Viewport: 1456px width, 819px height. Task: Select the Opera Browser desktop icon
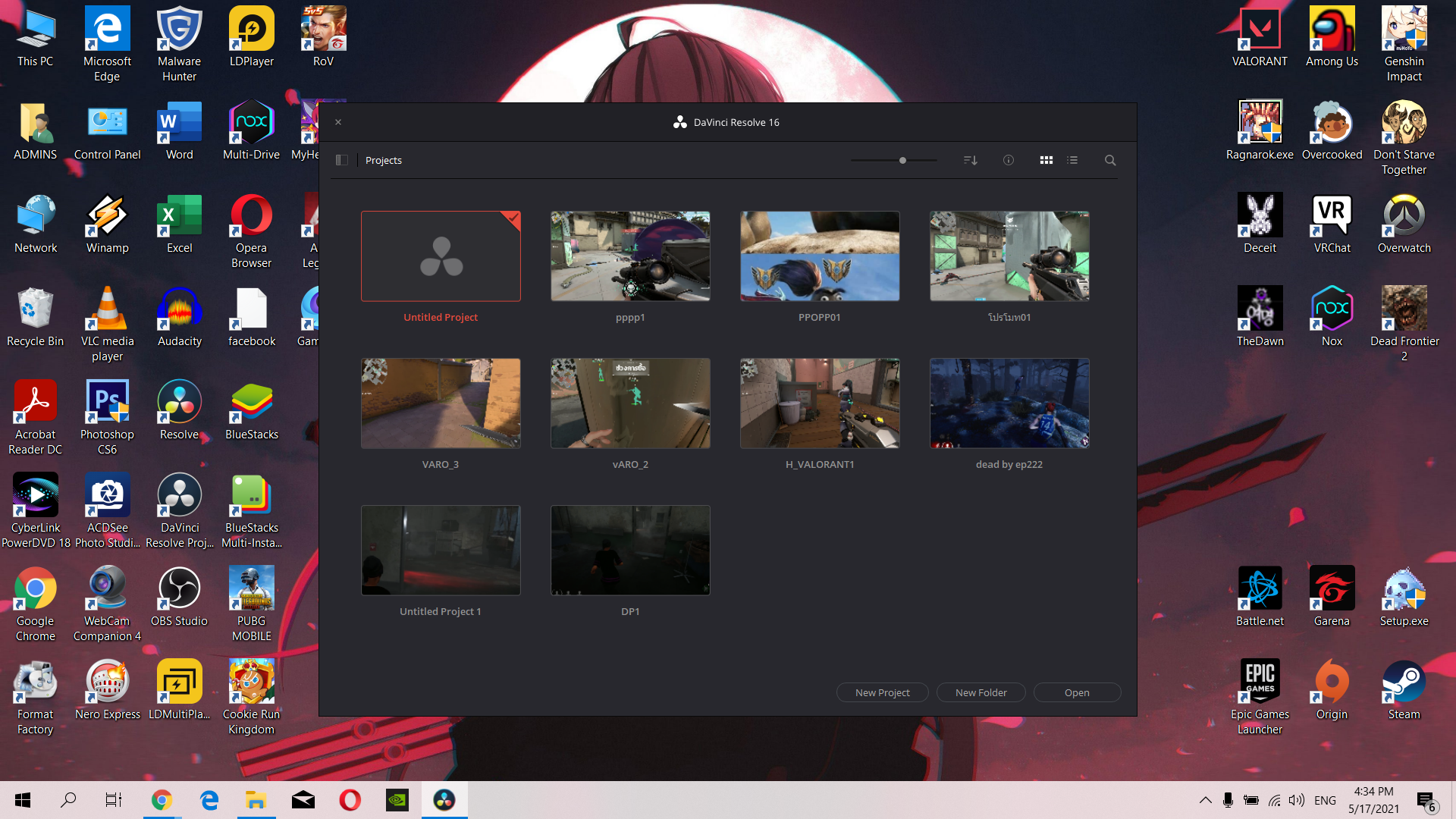click(252, 231)
